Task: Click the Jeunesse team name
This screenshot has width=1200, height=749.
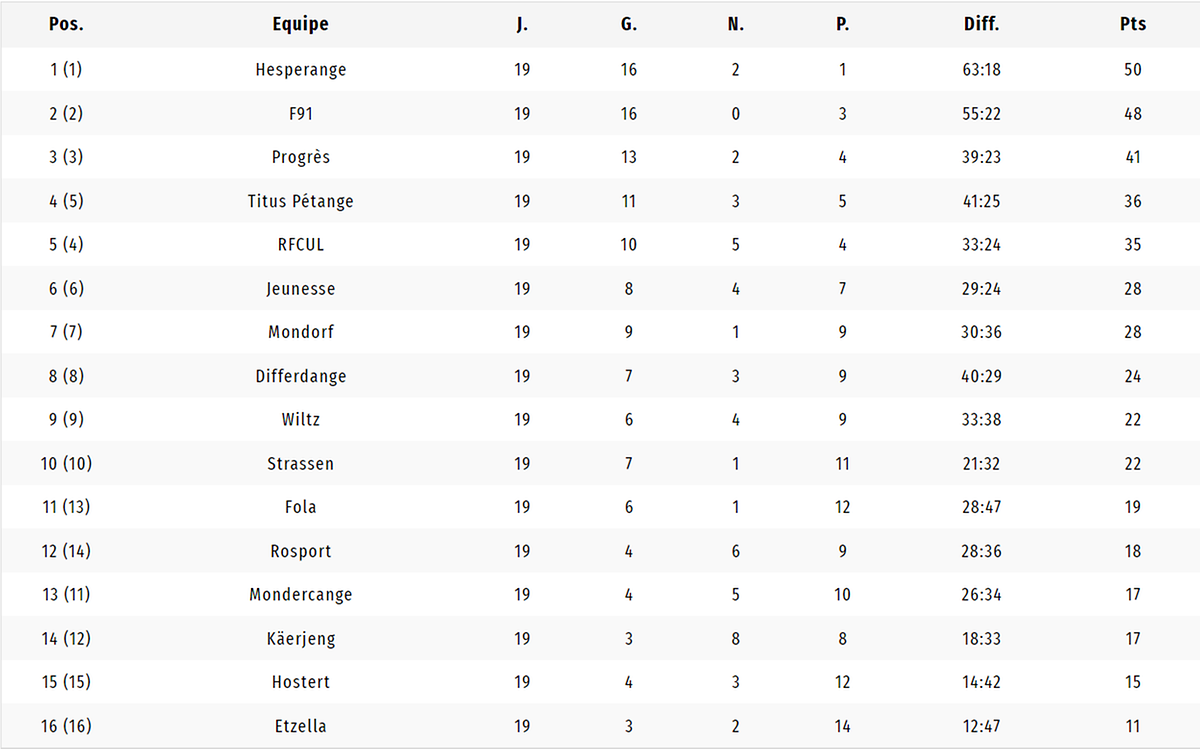Action: pyautogui.click(x=300, y=289)
